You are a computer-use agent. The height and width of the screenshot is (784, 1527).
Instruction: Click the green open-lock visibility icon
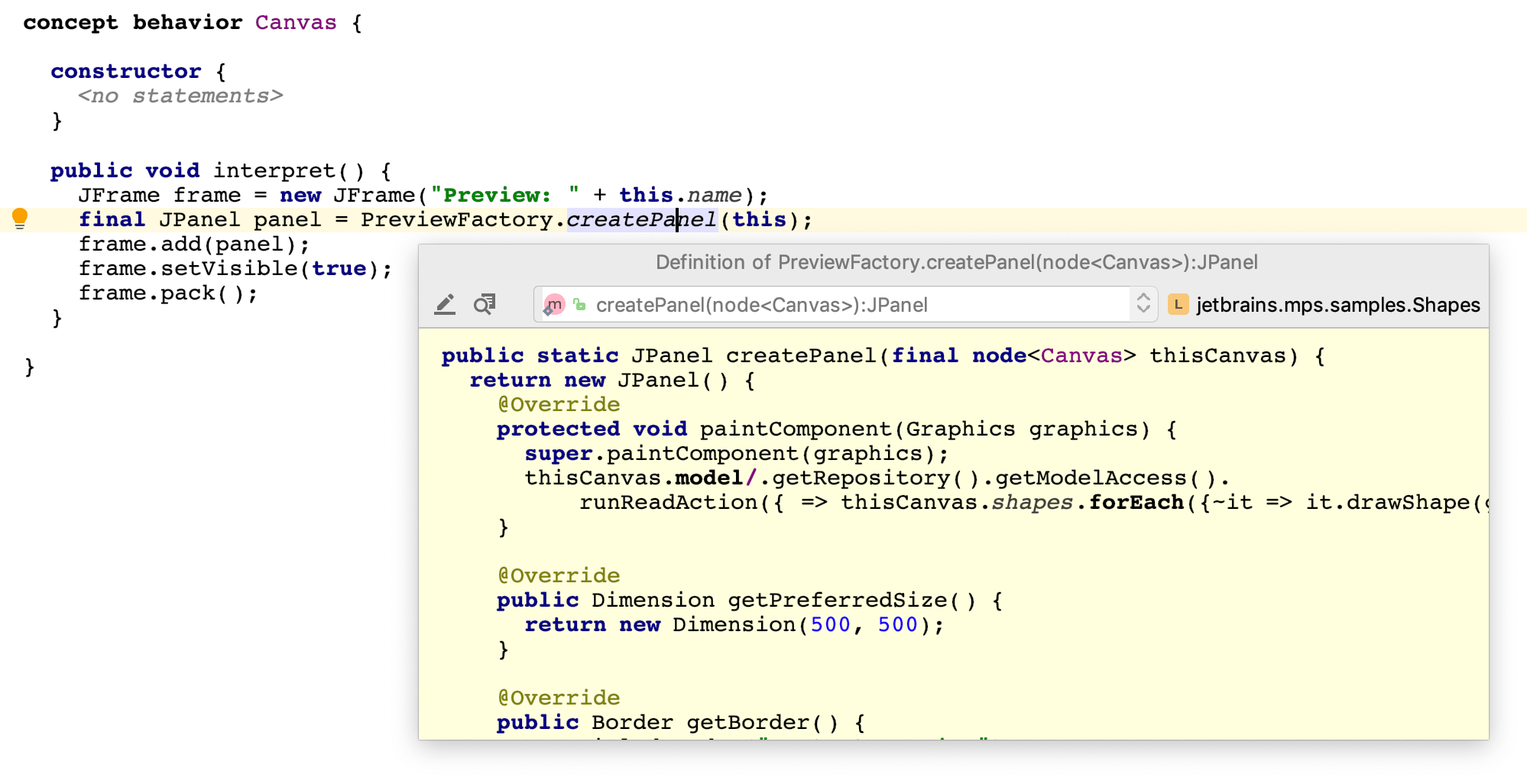point(580,305)
